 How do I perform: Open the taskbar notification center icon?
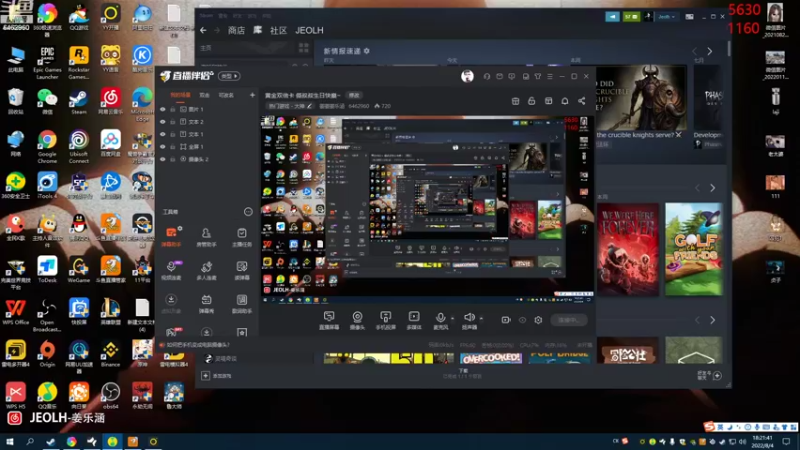tap(787, 441)
